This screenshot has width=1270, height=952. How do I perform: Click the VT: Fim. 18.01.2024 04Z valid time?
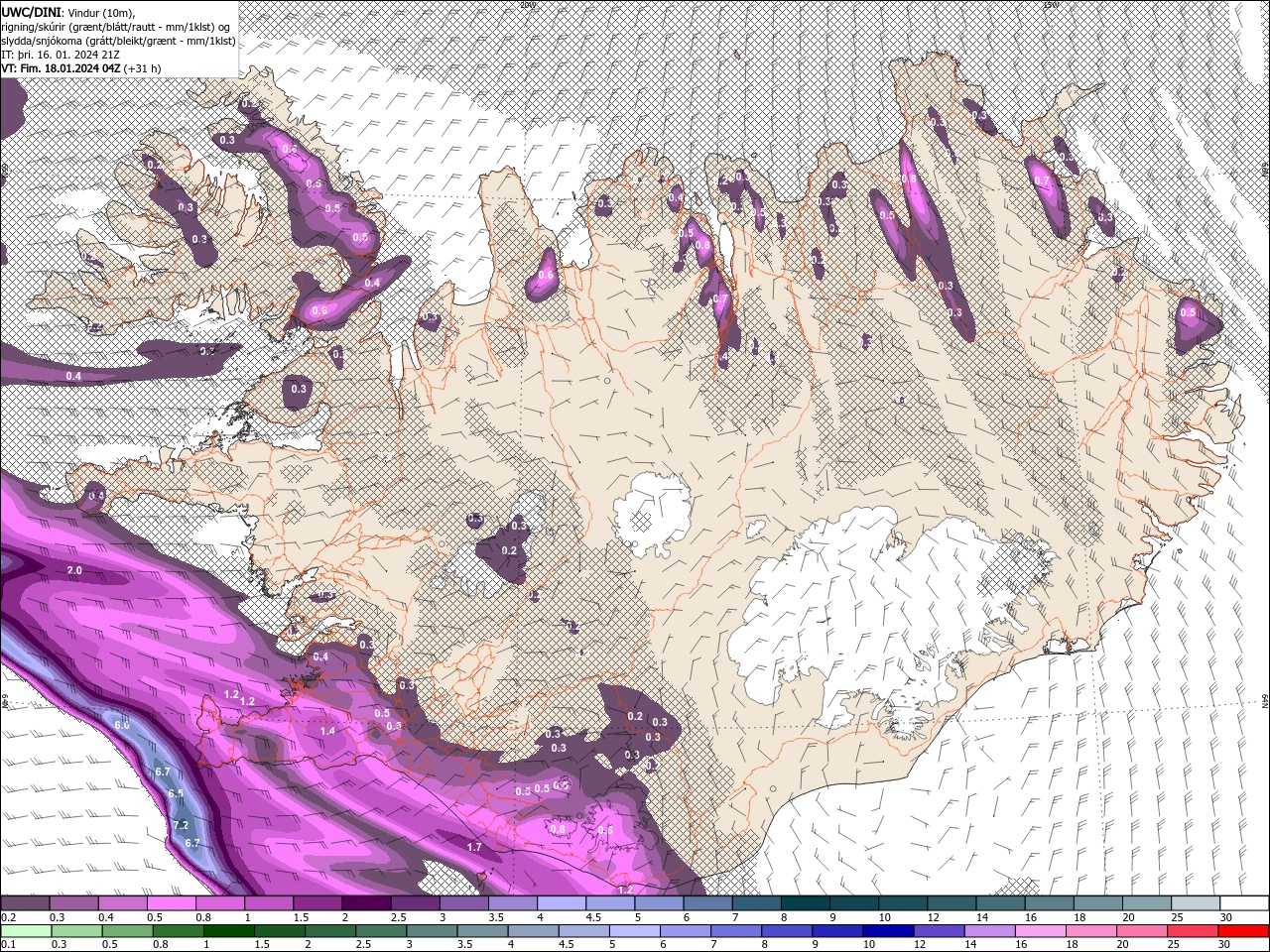point(61,68)
